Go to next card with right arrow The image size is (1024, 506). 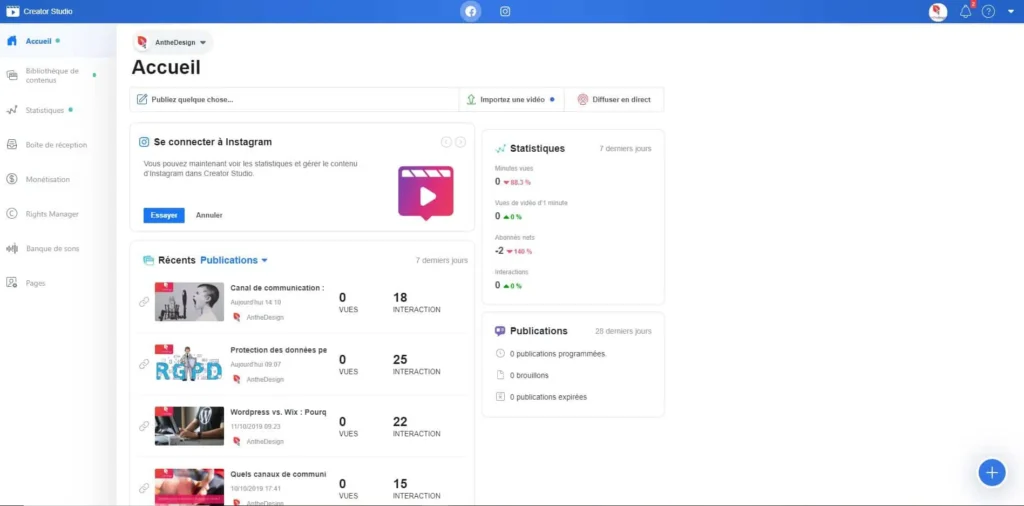(460, 142)
